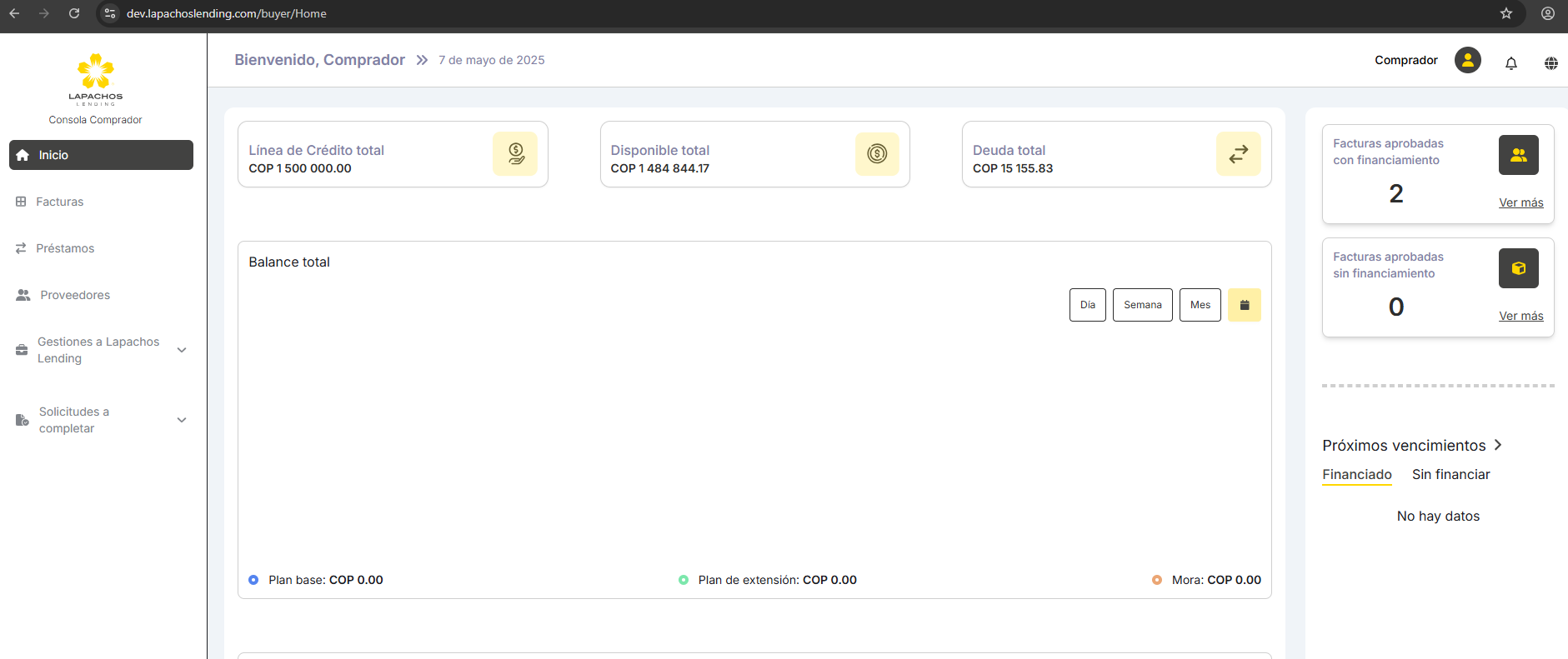Click the Línea de Crédito hand-coin icon

click(515, 154)
